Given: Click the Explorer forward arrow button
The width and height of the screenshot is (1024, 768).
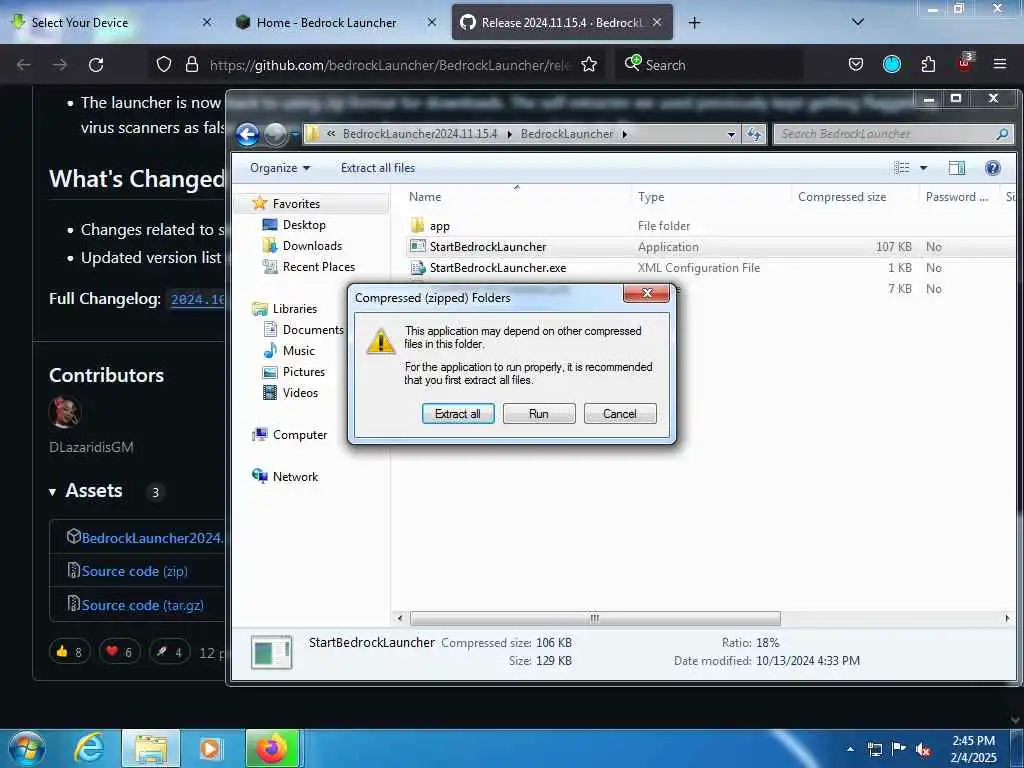Looking at the screenshot, I should [x=275, y=134].
